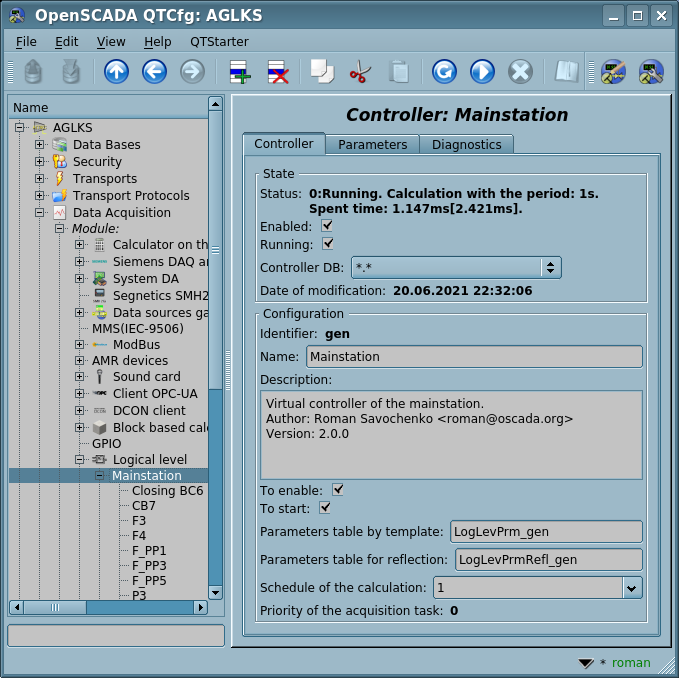Click the Save to DB toolbar icon
679x678 pixels.
(71, 71)
